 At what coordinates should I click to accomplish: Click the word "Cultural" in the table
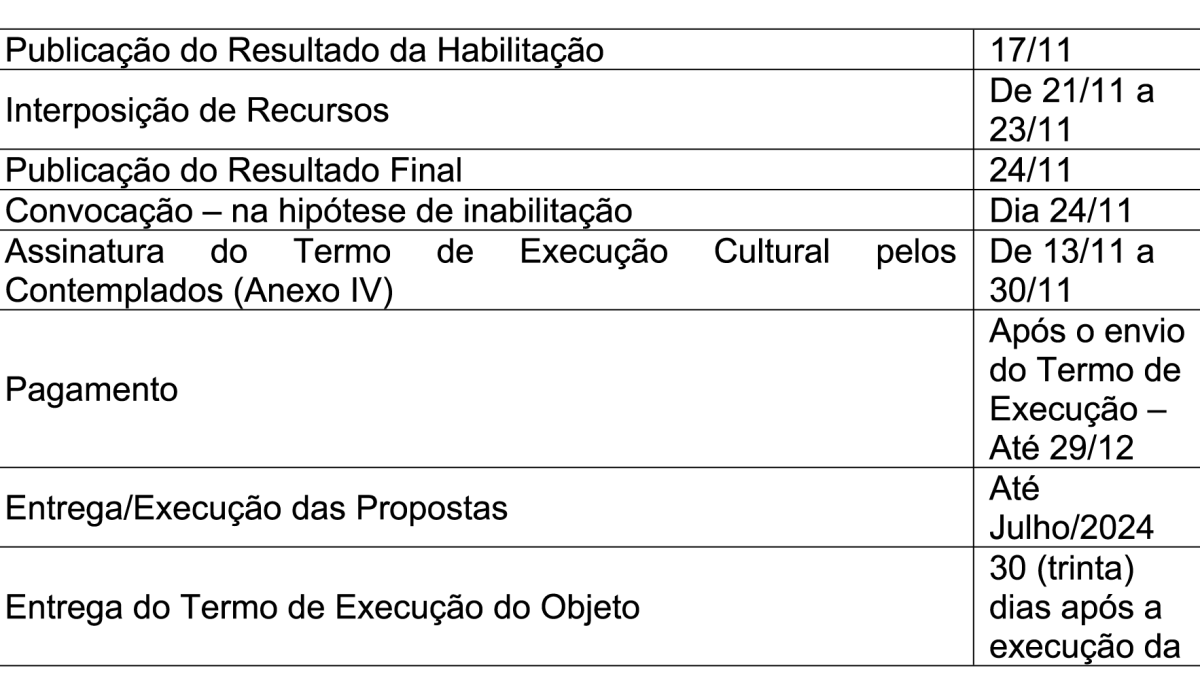[771, 252]
